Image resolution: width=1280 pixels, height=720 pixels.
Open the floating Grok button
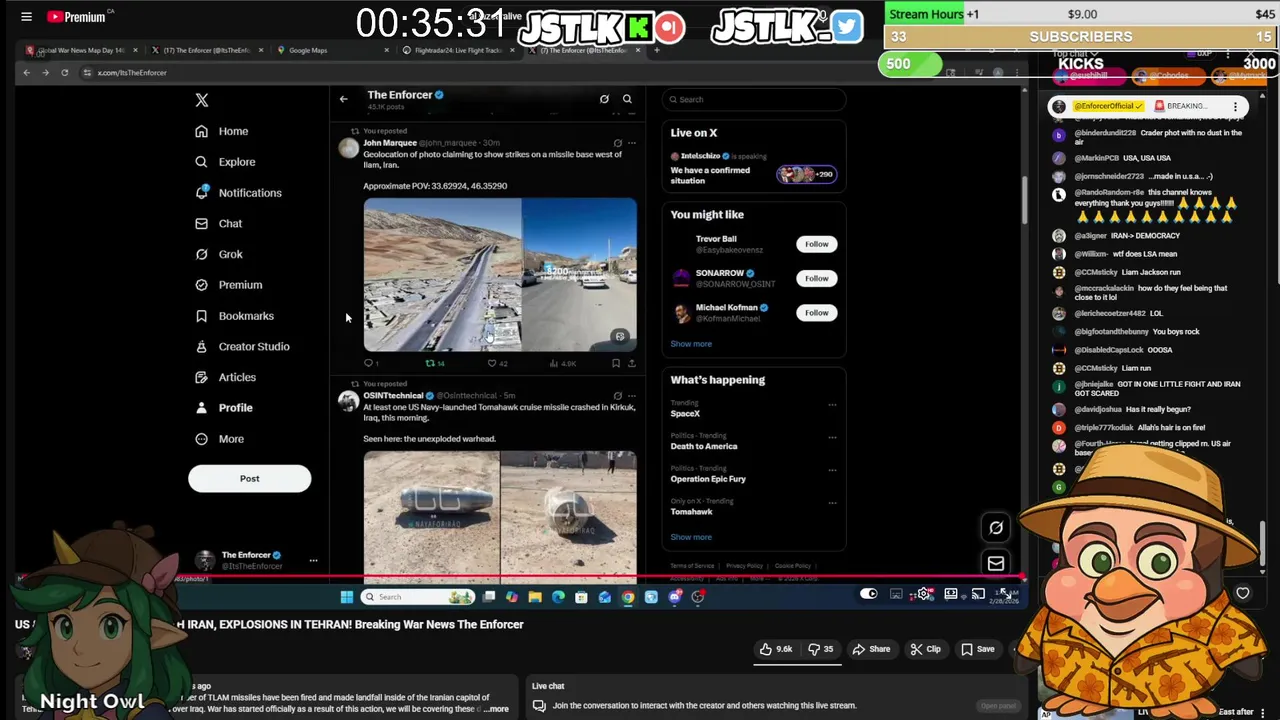point(996,528)
